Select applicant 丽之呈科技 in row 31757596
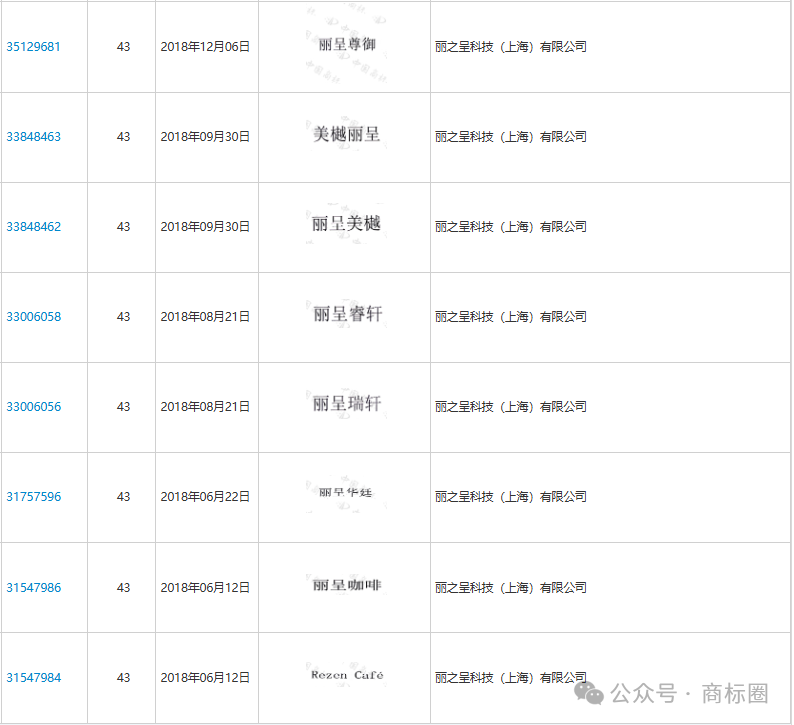Image resolution: width=794 pixels, height=725 pixels. (x=510, y=497)
